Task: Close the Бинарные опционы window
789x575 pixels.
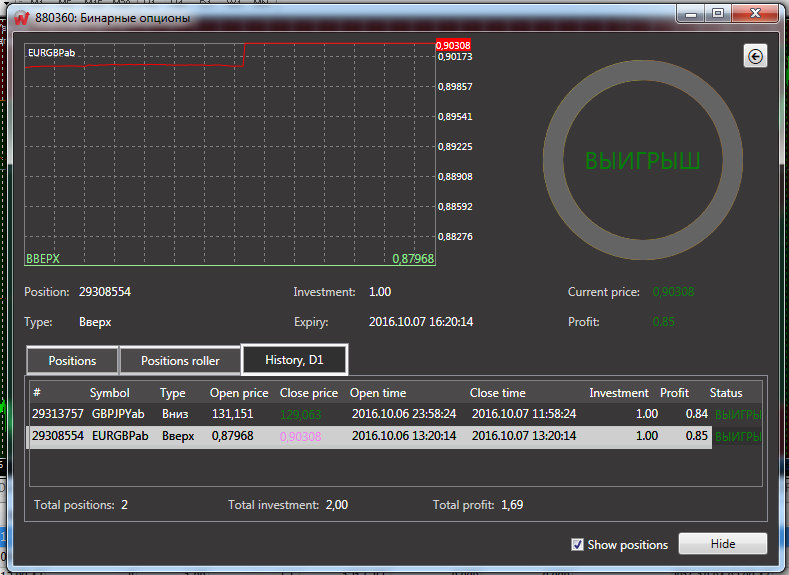Action: pos(755,14)
